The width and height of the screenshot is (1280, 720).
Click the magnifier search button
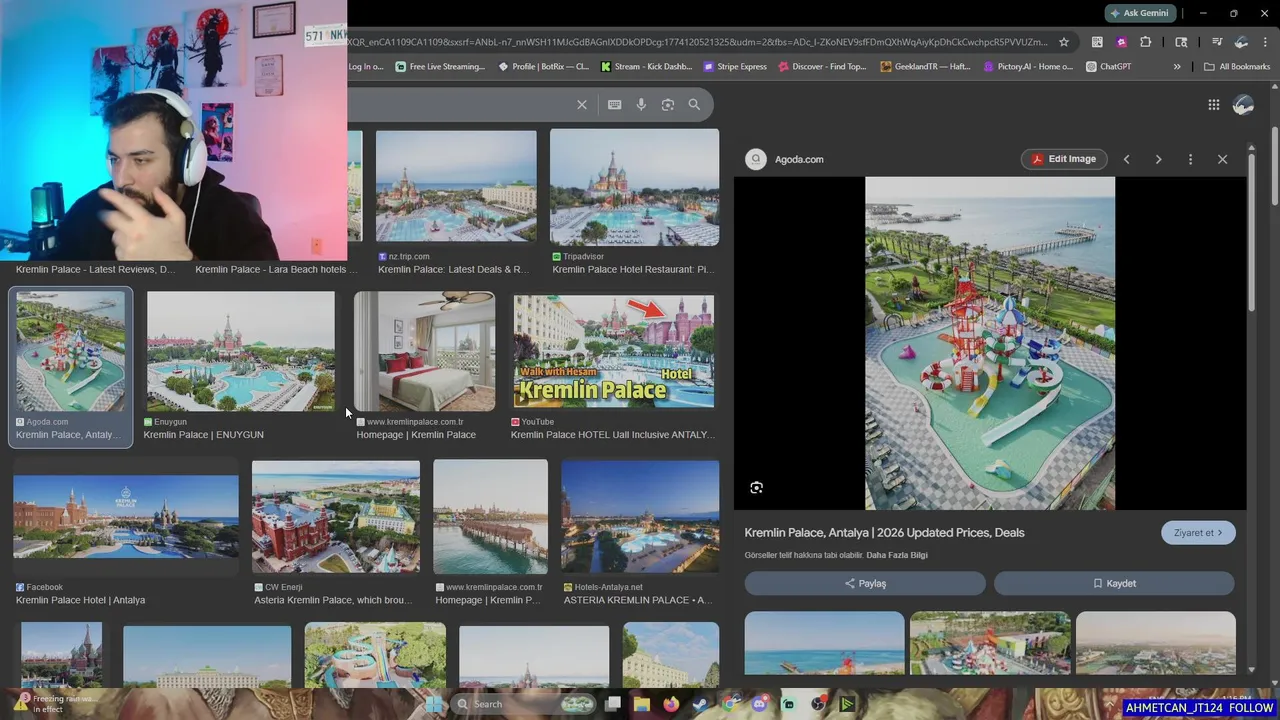tap(694, 105)
